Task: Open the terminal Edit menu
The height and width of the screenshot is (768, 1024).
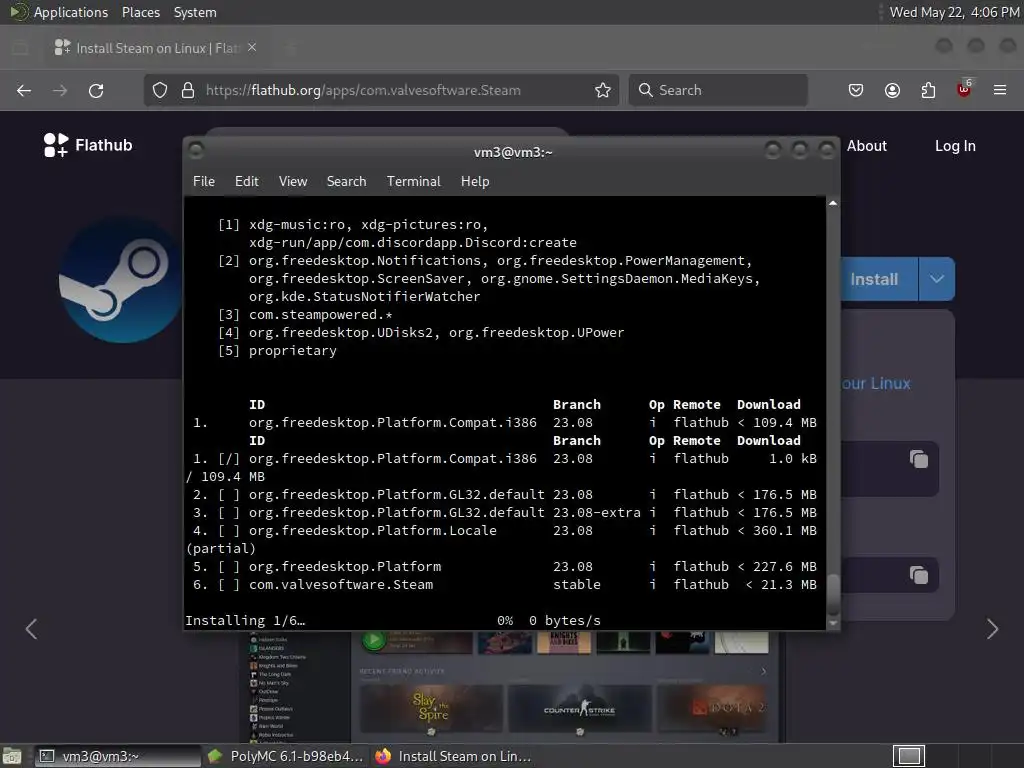Action: [x=247, y=181]
